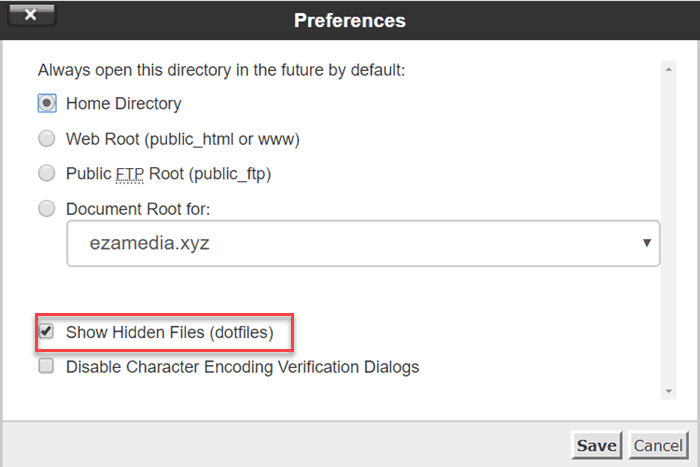Pick the Public FTP Root radio button
The image size is (700, 467).
46,173
